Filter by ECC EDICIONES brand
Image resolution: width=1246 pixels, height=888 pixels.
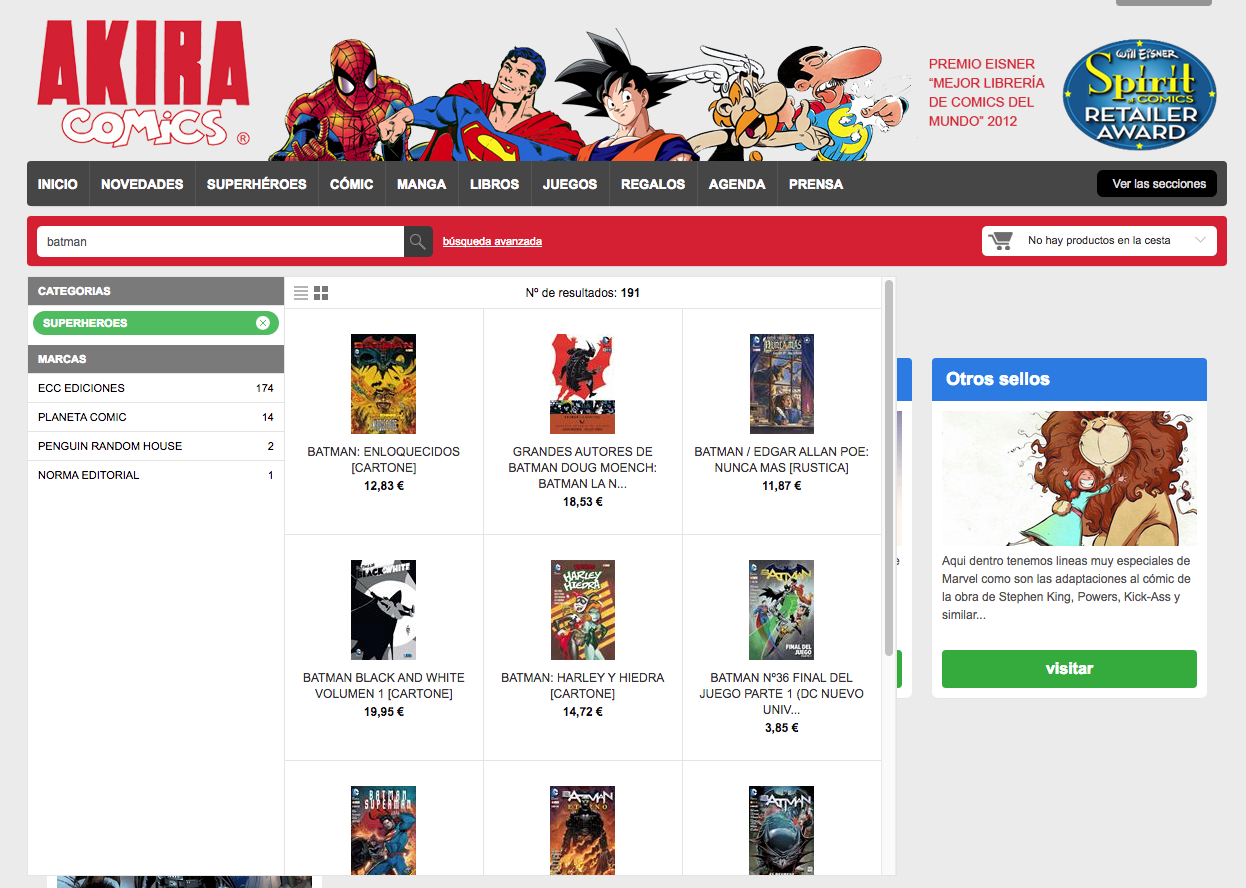click(156, 388)
